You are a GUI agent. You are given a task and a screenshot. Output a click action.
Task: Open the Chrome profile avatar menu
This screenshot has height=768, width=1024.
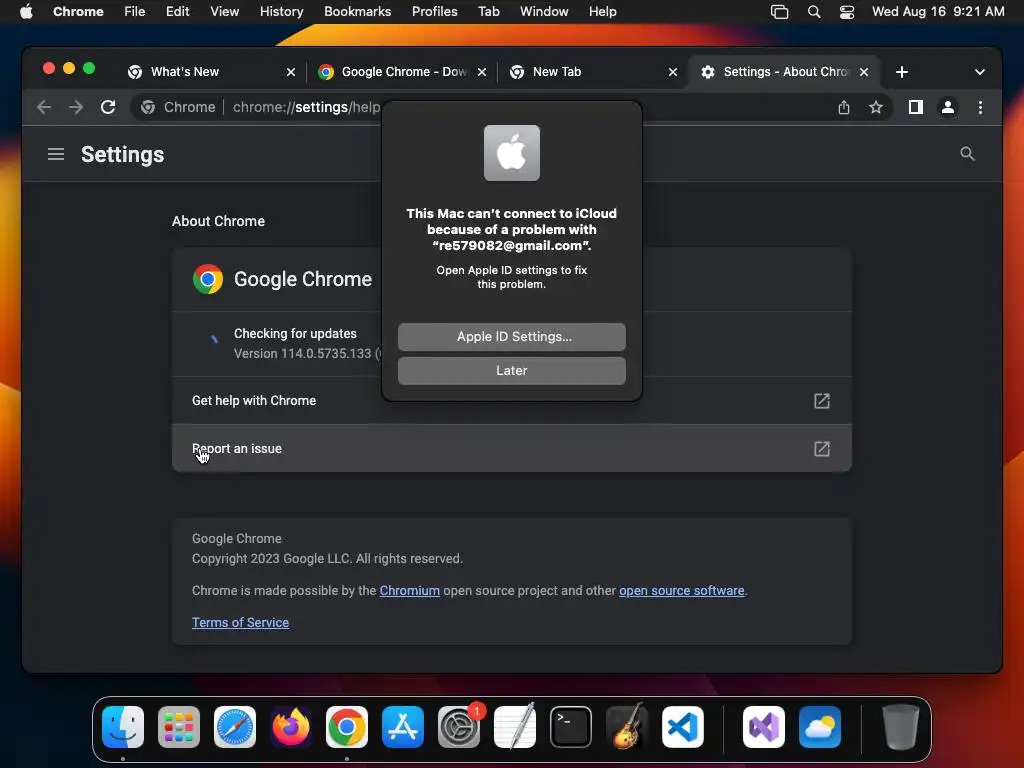(x=948, y=107)
